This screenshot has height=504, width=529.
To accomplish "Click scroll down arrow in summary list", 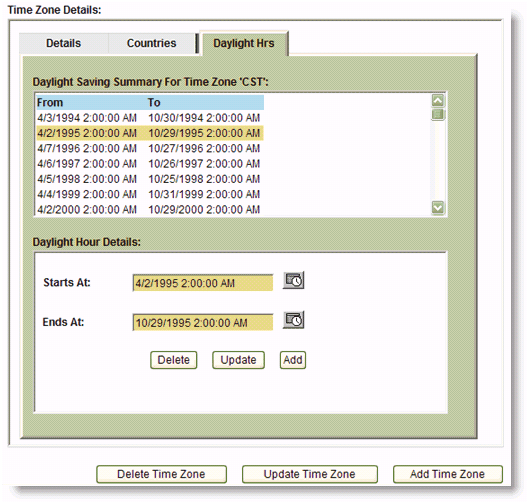I will (438, 207).
